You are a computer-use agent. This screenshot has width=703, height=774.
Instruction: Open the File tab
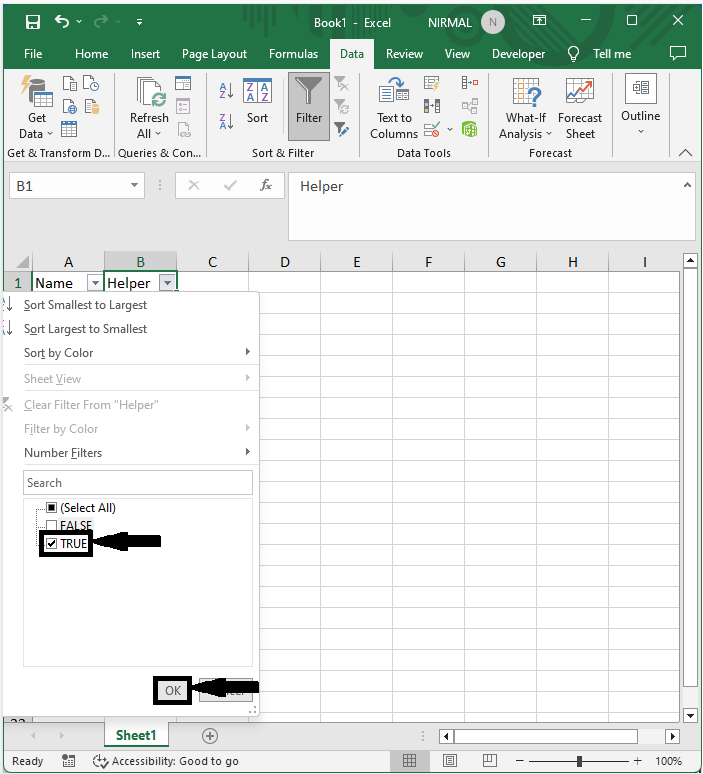(x=33, y=54)
